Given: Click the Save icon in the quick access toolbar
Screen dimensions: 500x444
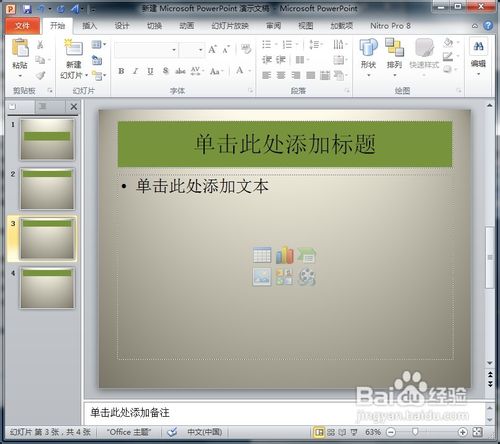Looking at the screenshot, I should click(x=27, y=9).
